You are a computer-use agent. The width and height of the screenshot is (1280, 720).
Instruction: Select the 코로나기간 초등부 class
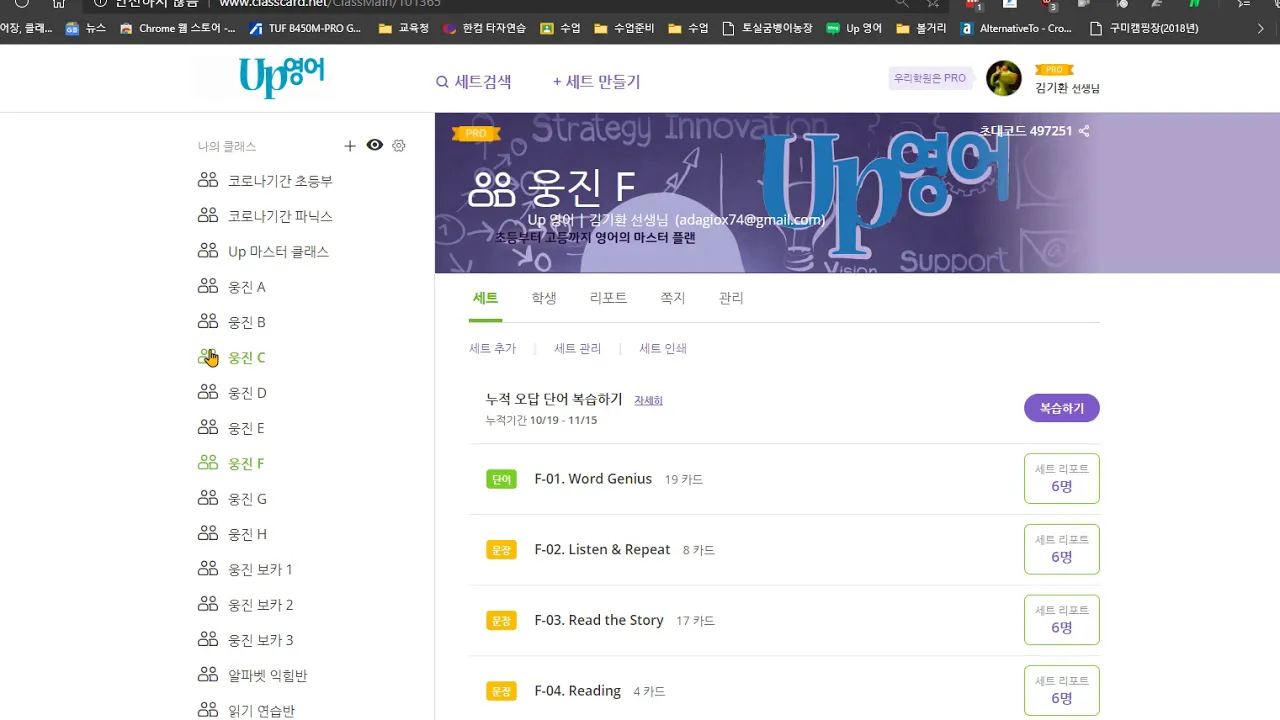click(x=266, y=181)
